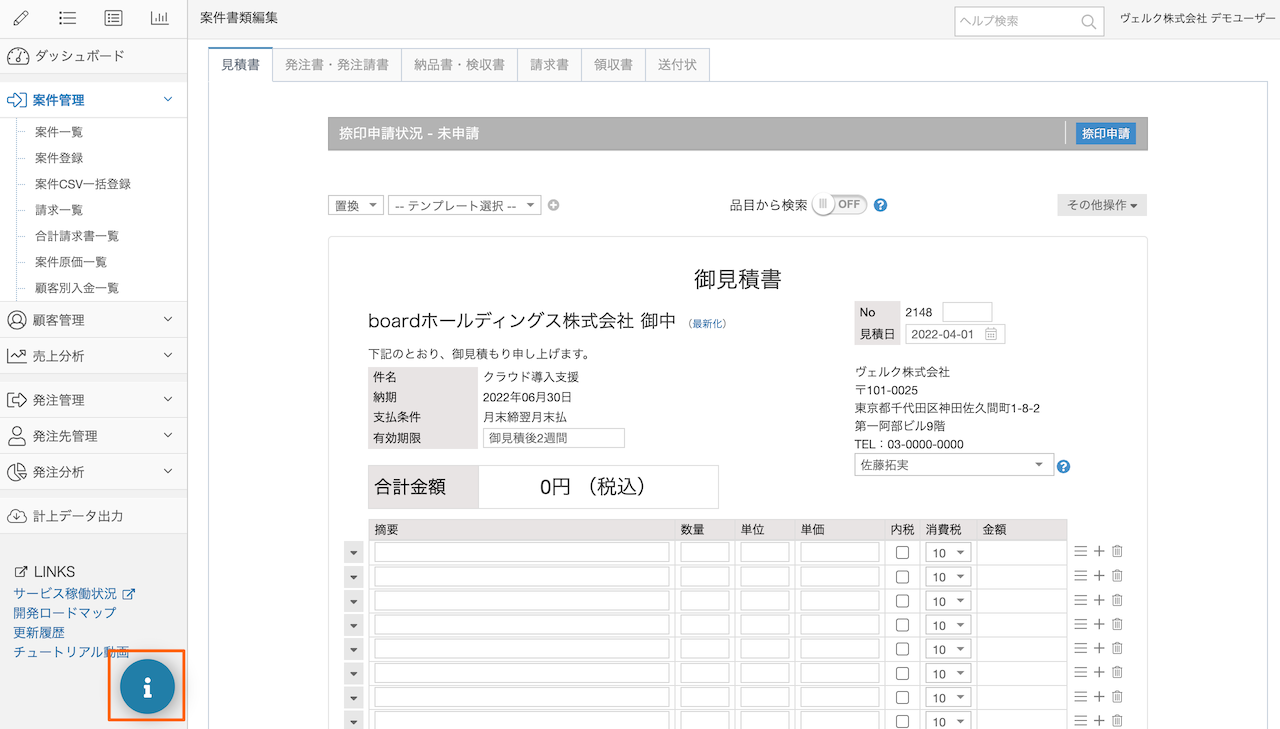Click reorder handle on second item row
The height and width of the screenshot is (729, 1280).
click(1080, 576)
